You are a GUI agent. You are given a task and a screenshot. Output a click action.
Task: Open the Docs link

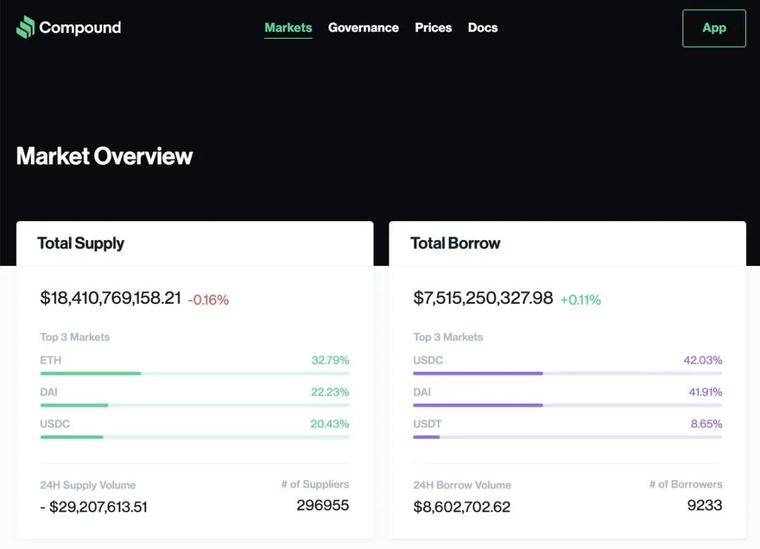483,28
